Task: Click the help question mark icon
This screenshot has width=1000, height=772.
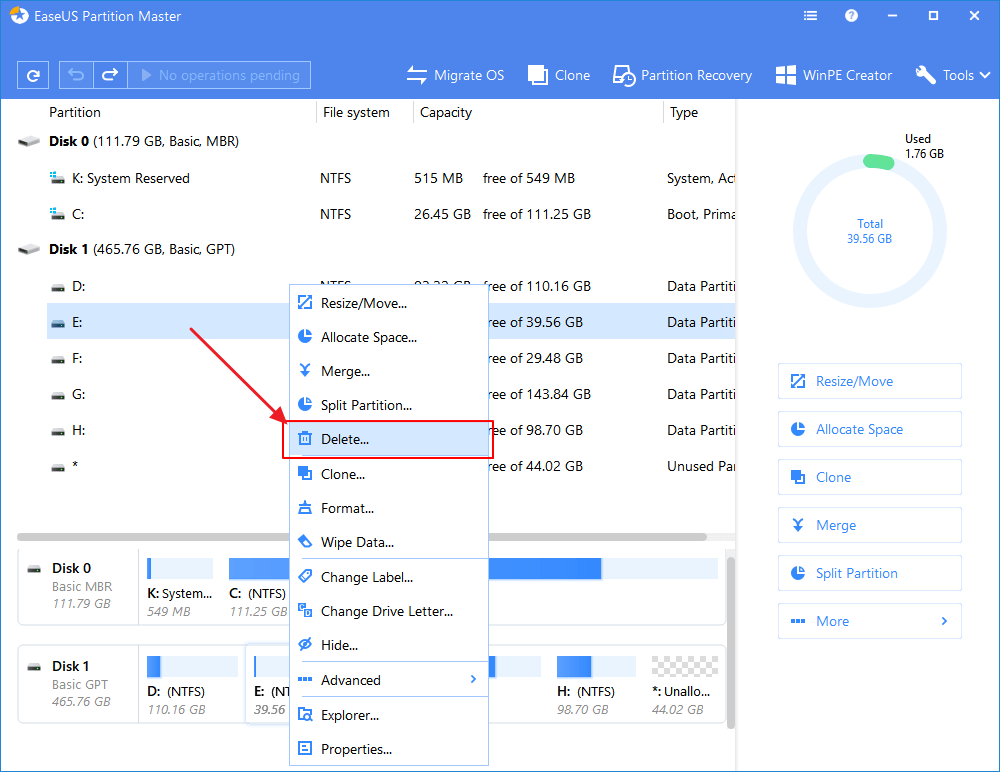Action: (x=851, y=16)
